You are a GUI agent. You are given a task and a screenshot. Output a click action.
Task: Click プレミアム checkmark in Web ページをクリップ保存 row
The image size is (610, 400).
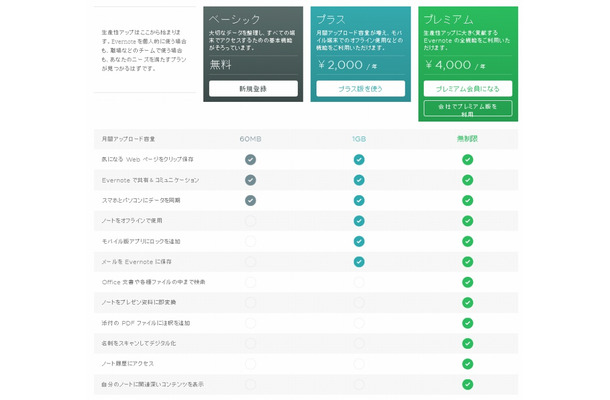pos(468,160)
